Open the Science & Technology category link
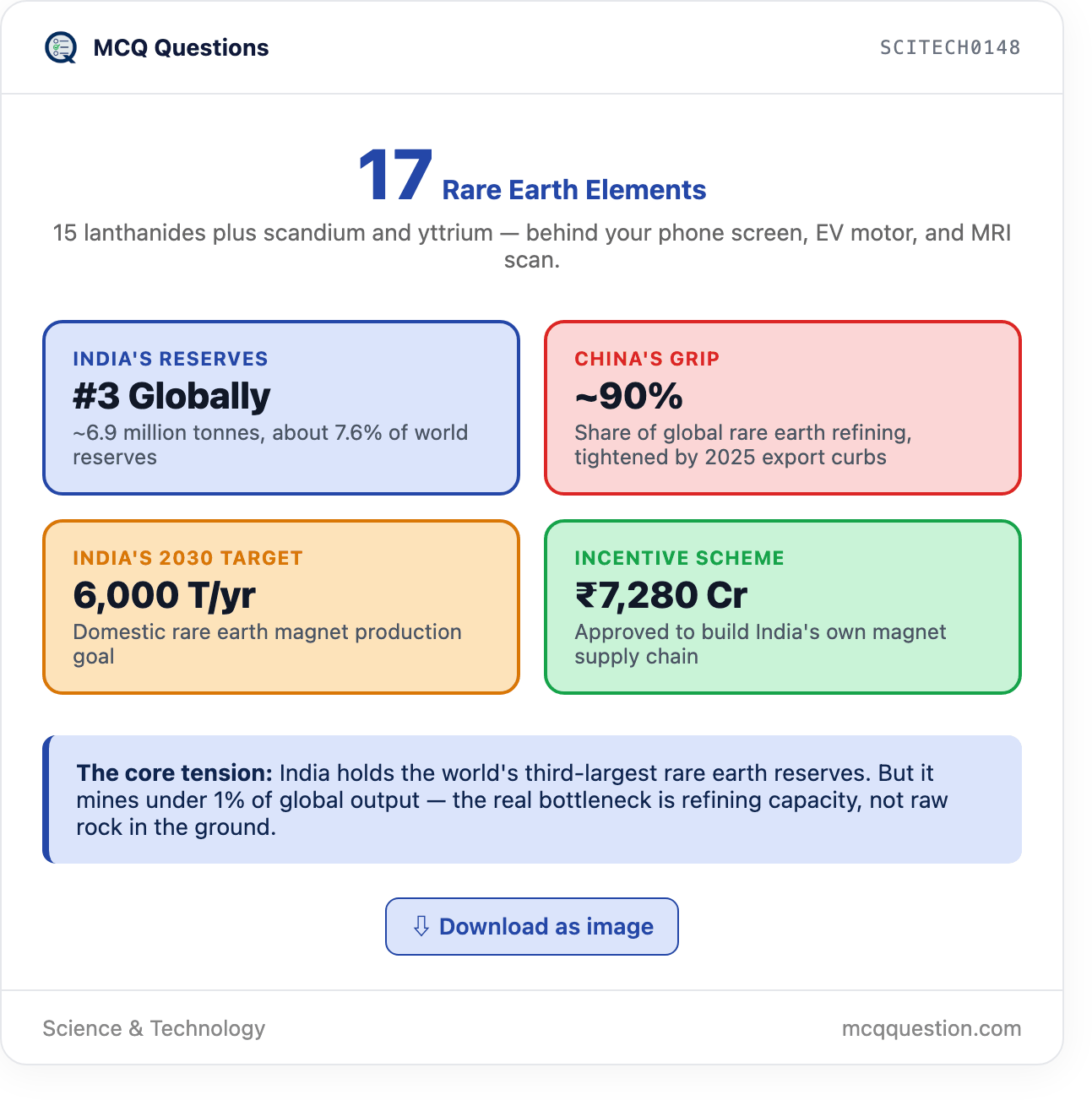Viewport: 1092px width, 1100px height. (154, 1028)
